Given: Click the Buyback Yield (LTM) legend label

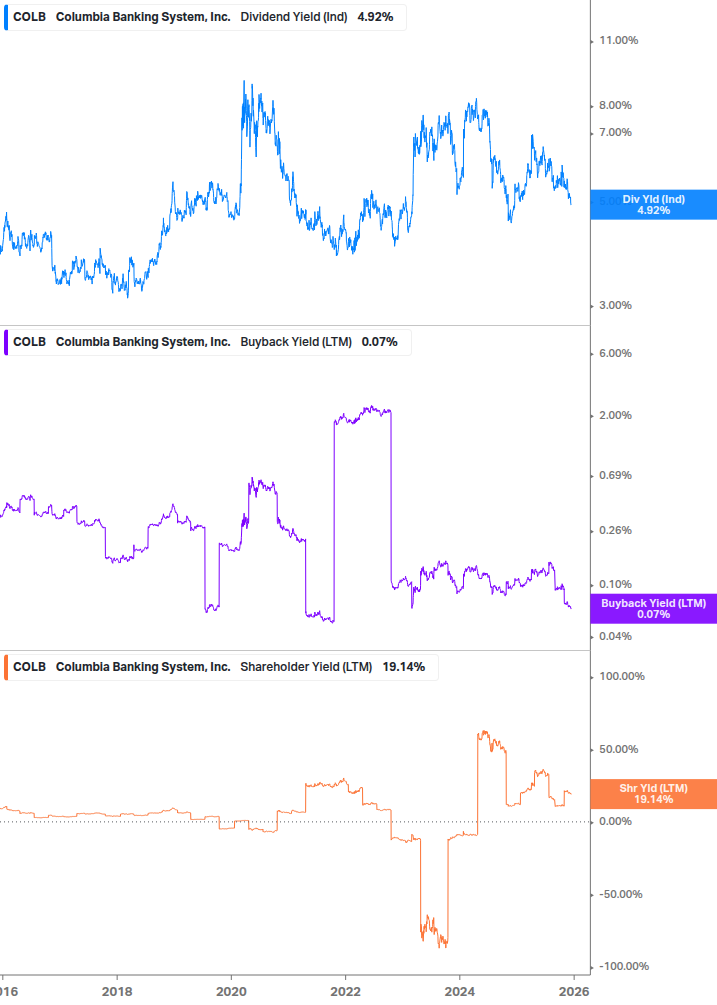Looking at the screenshot, I should 296,342.
